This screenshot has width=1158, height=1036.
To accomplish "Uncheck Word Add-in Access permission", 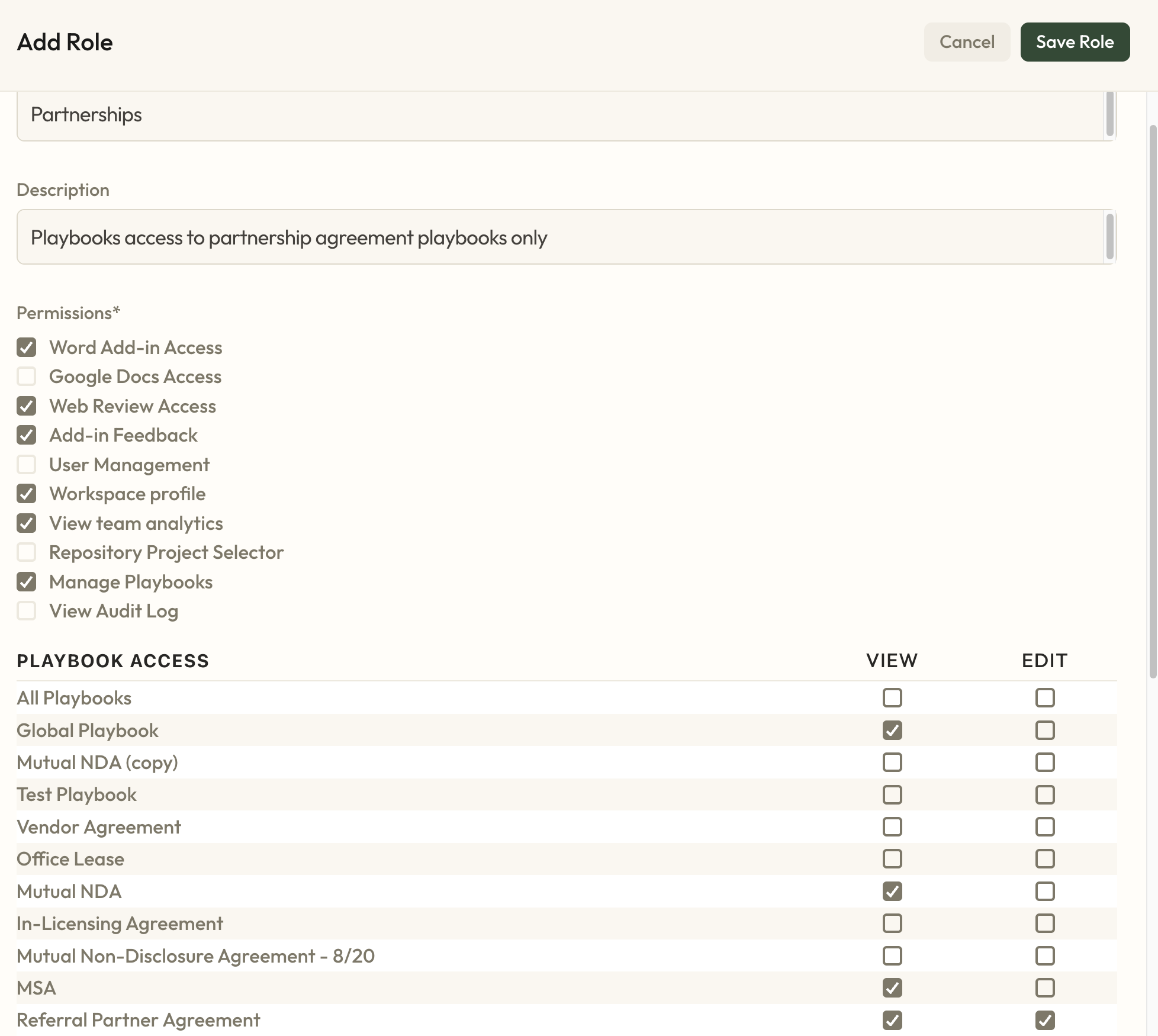I will click(27, 348).
